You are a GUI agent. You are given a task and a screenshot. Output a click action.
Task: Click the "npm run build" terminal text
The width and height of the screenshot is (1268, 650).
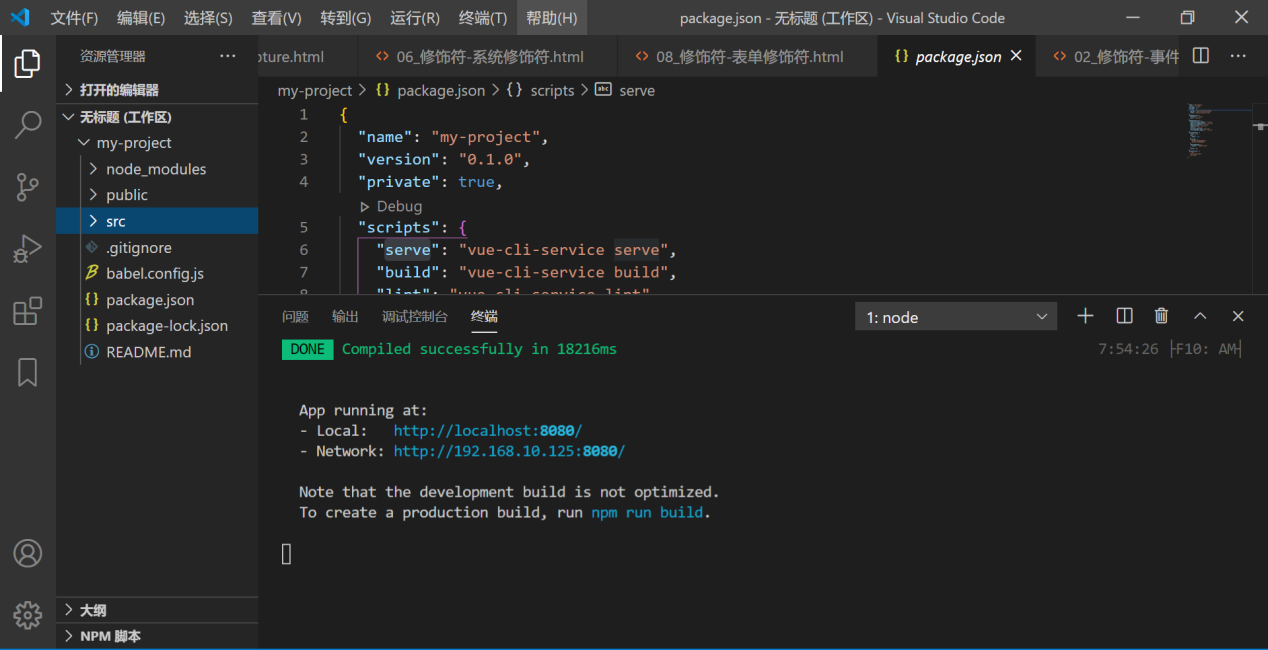649,512
